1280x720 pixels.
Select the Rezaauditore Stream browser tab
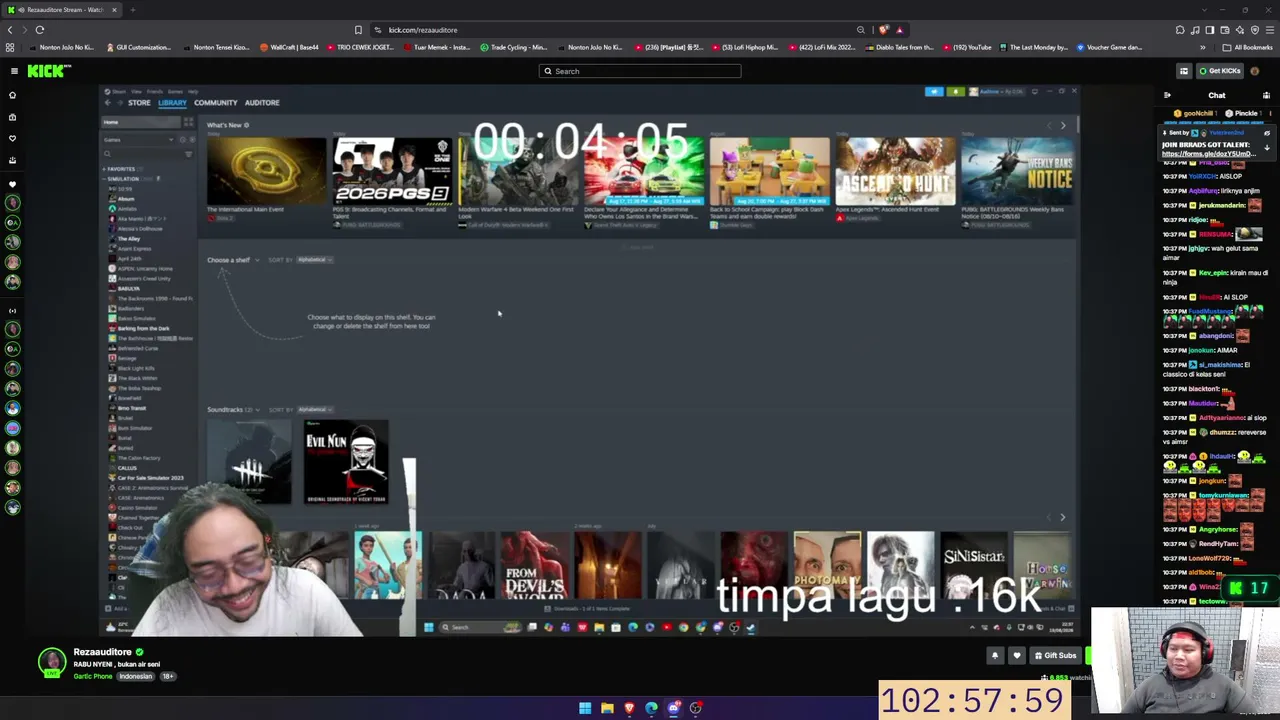tap(63, 10)
